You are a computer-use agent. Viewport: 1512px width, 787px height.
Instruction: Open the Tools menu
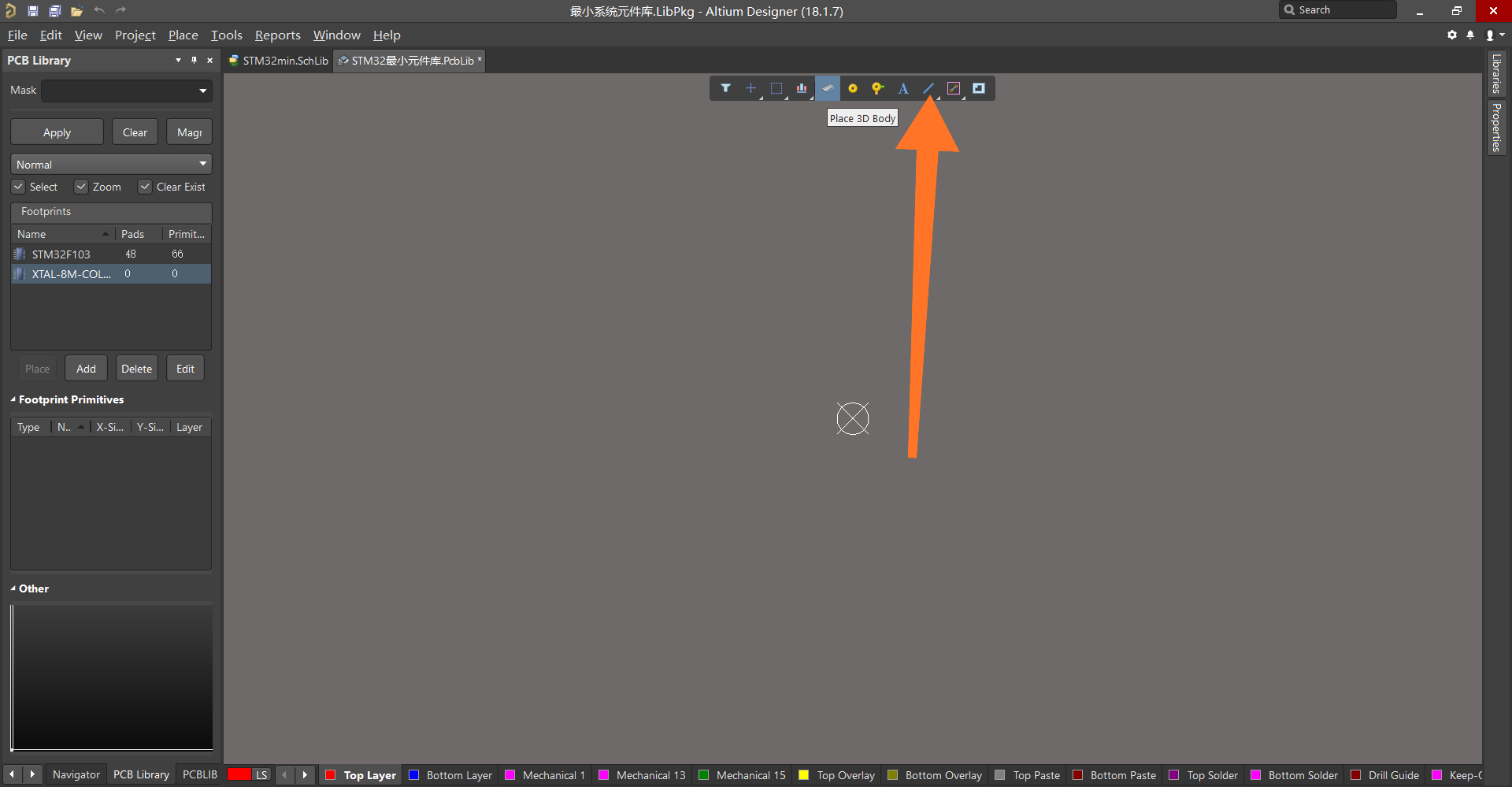226,35
